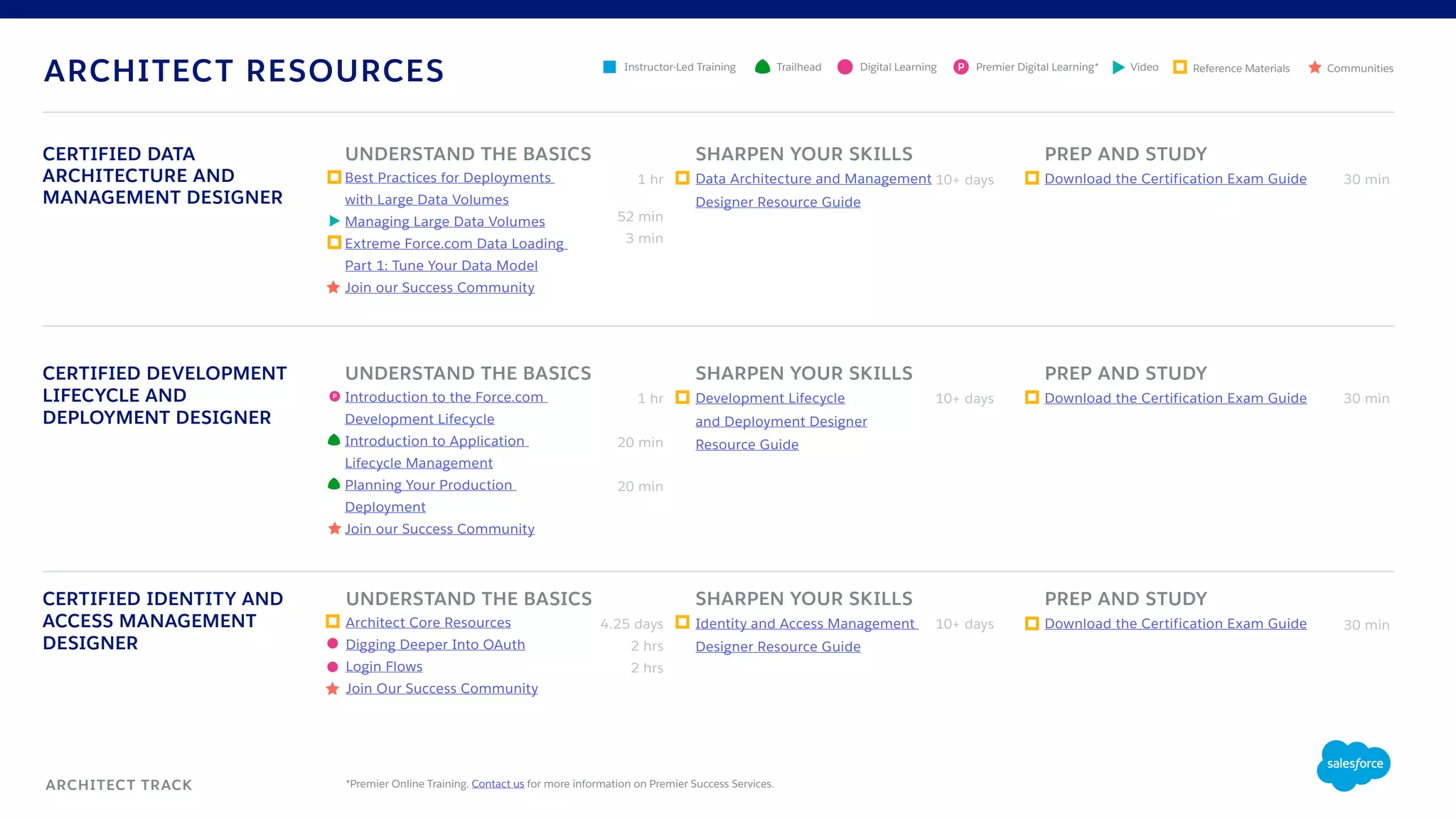Click square icon beside Data Architecture row Exam Guide
Image resolution: width=1456 pixels, height=819 pixels.
pyautogui.click(x=1032, y=178)
